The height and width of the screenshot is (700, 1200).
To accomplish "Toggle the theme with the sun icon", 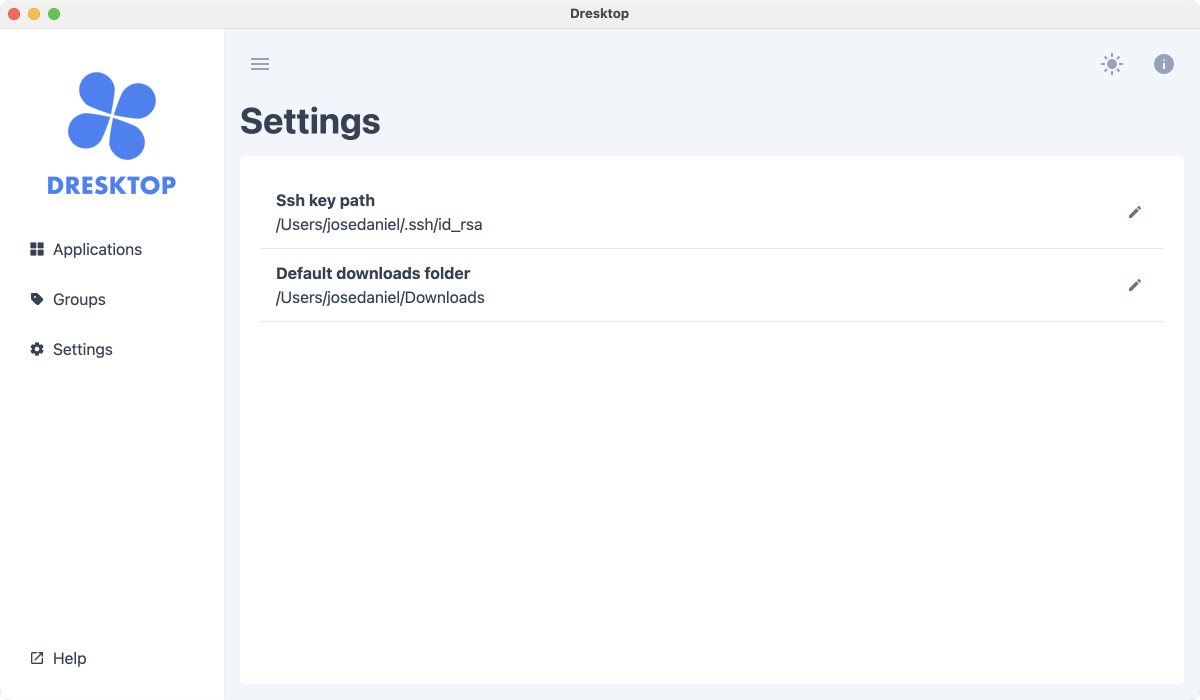I will pyautogui.click(x=1111, y=64).
